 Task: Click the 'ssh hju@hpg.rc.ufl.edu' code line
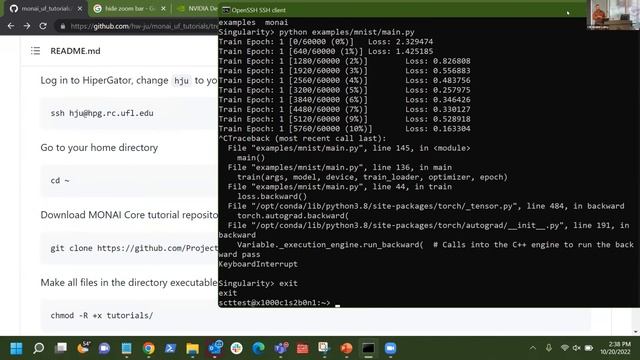tap(102, 113)
